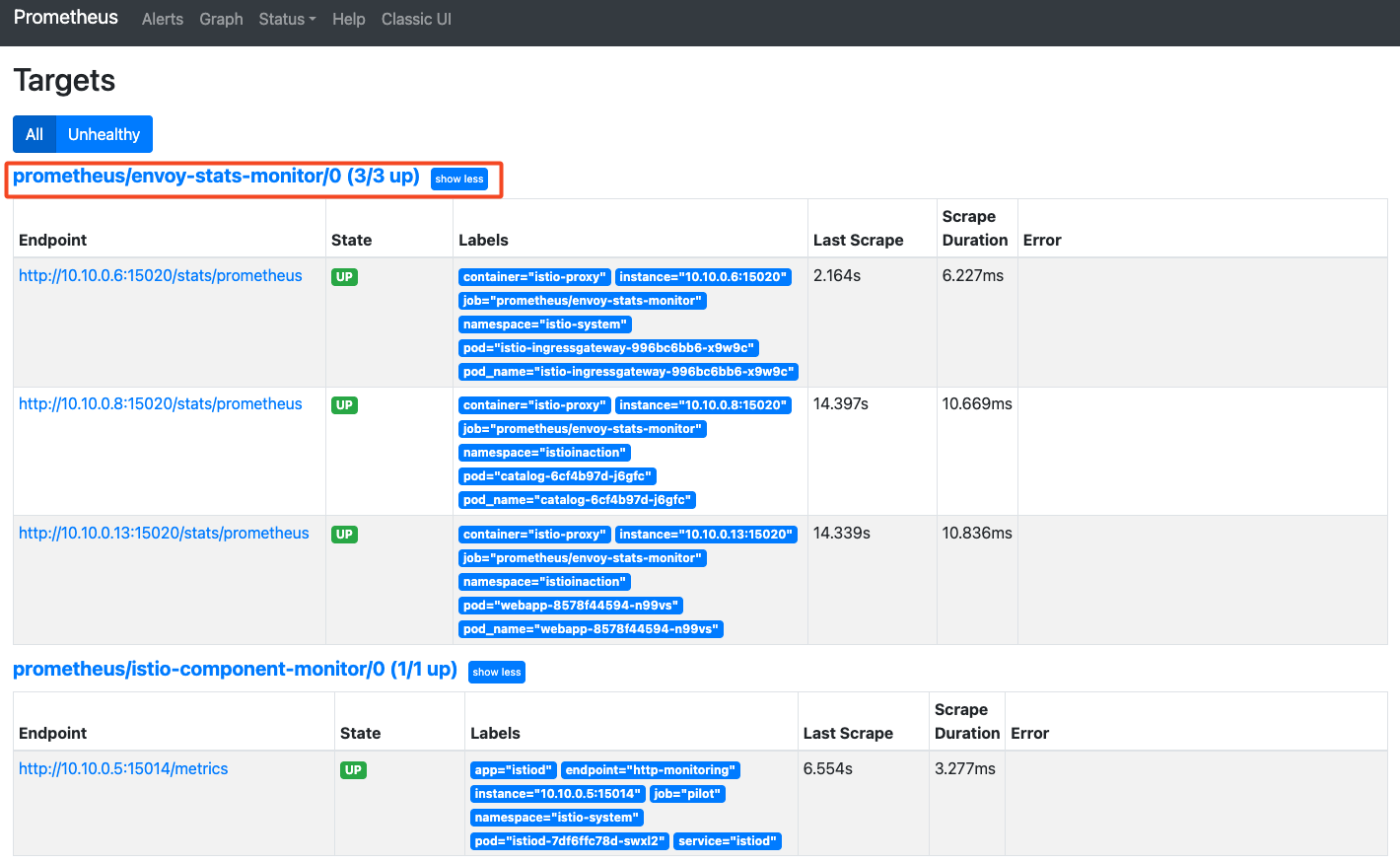Click Endpoint header in envoy-stats table
This screenshot has height=863, width=1400.
pyautogui.click(x=52, y=240)
